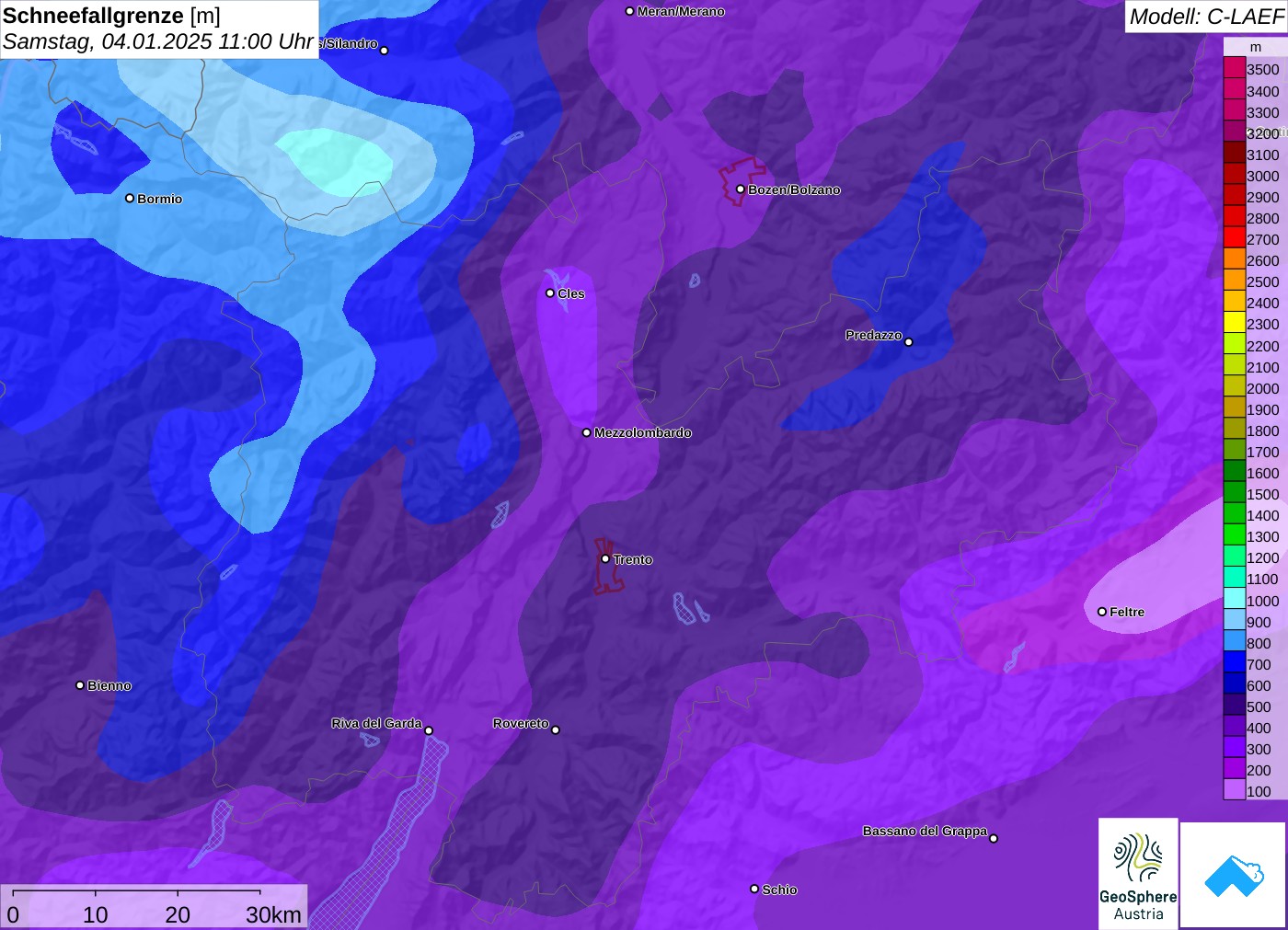Click the 3000 m legend color swatch
This screenshot has height=930, width=1288.
[1235, 175]
